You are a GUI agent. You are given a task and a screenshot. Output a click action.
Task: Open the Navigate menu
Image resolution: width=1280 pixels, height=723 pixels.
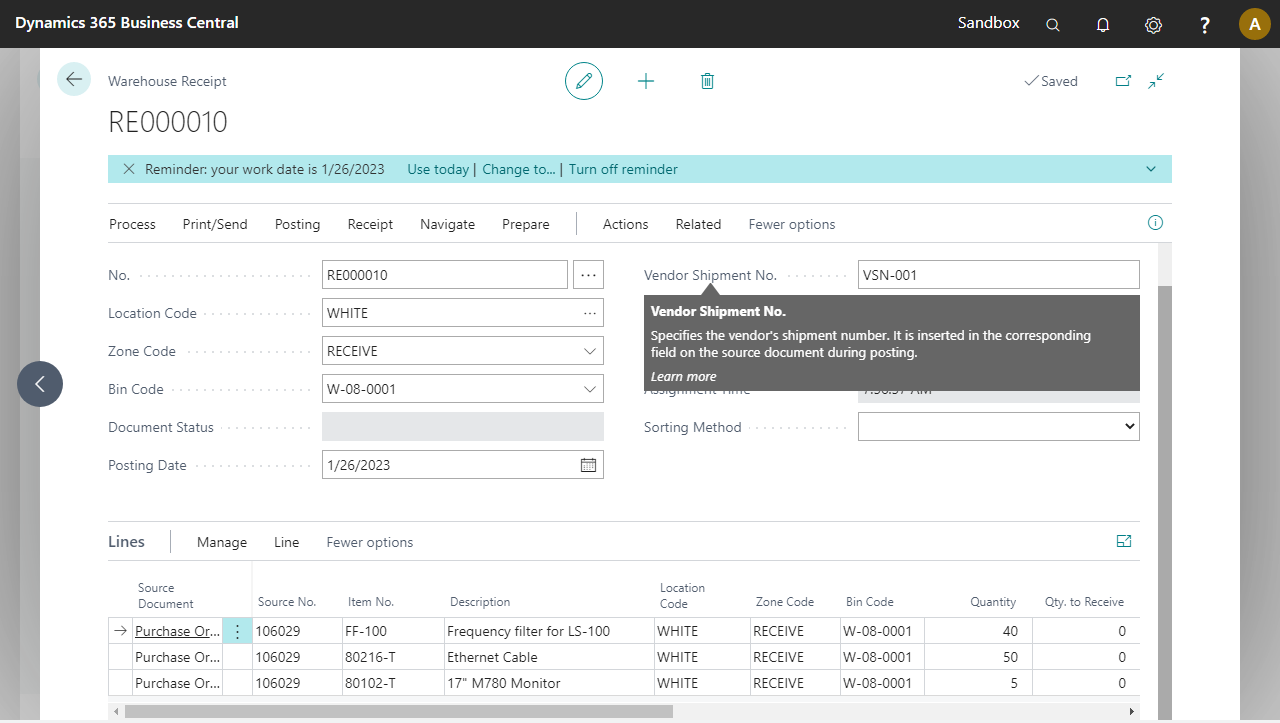447,224
